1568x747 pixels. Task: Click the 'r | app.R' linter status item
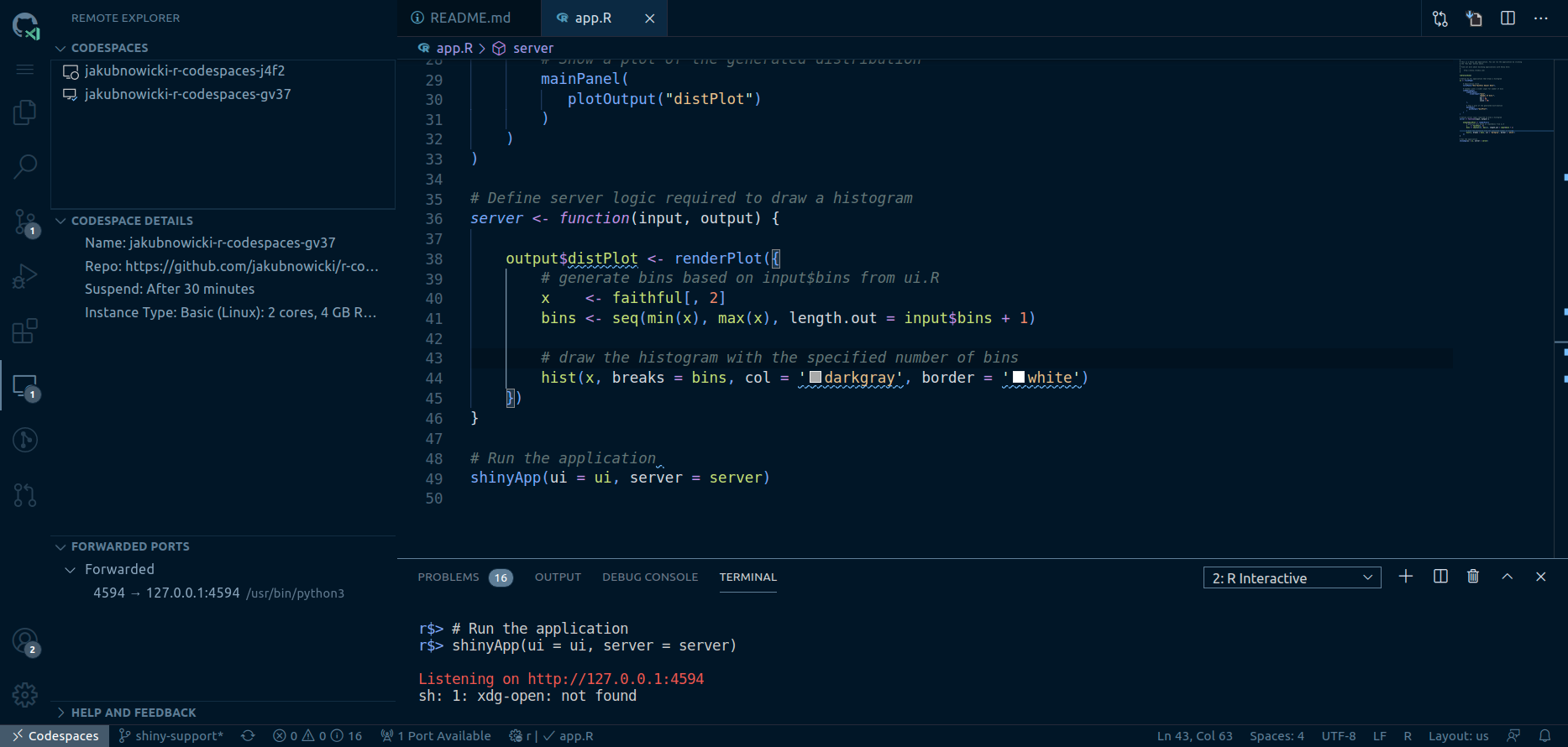click(x=551, y=736)
